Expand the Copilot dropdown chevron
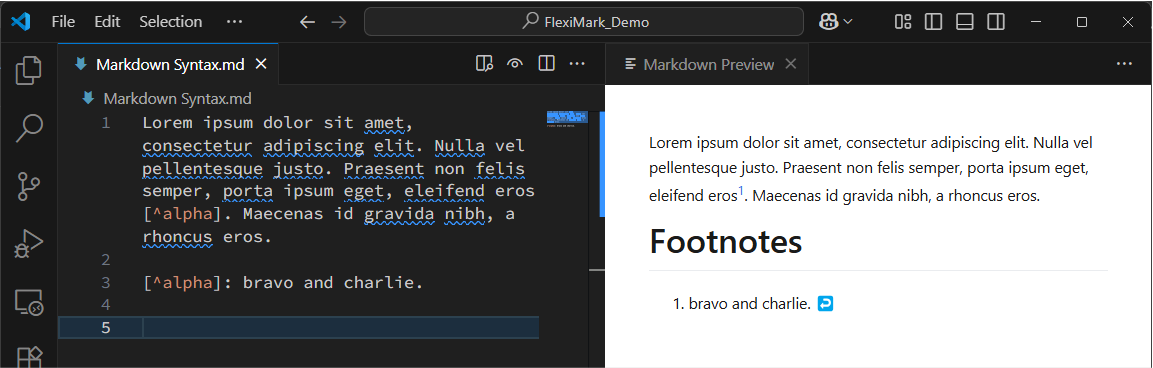The height and width of the screenshot is (368, 1153). coord(848,22)
